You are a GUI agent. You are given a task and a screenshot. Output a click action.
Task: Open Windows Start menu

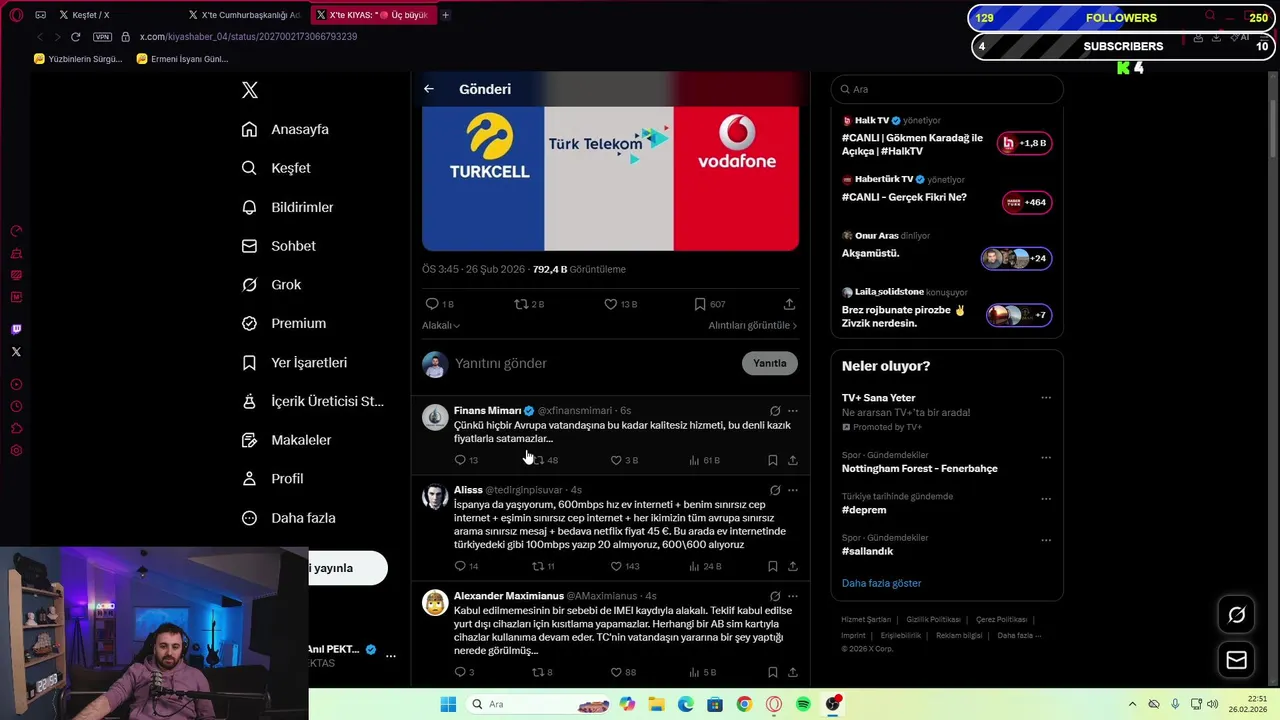pyautogui.click(x=448, y=704)
